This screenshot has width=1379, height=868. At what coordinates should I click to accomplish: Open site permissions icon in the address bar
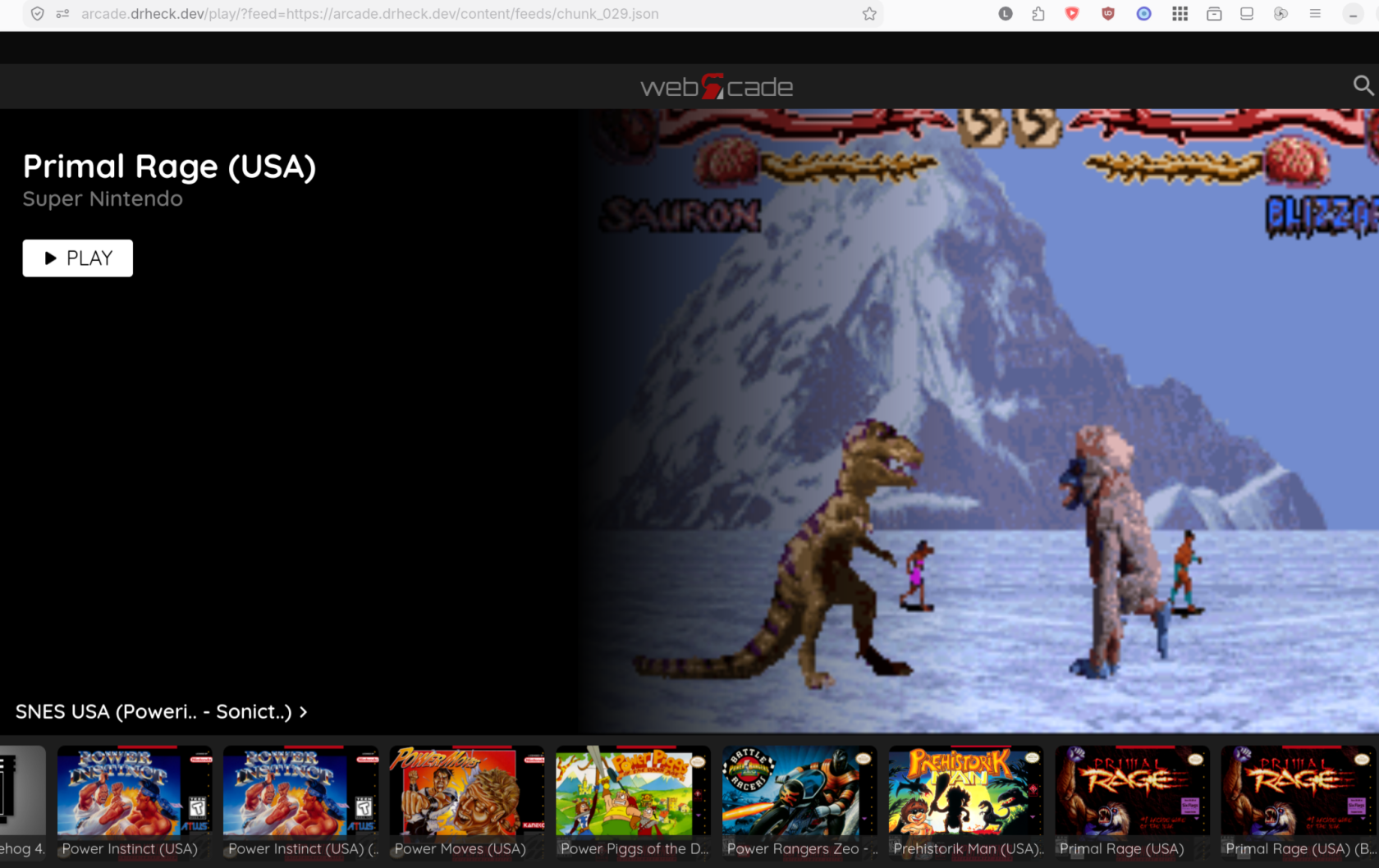(62, 14)
